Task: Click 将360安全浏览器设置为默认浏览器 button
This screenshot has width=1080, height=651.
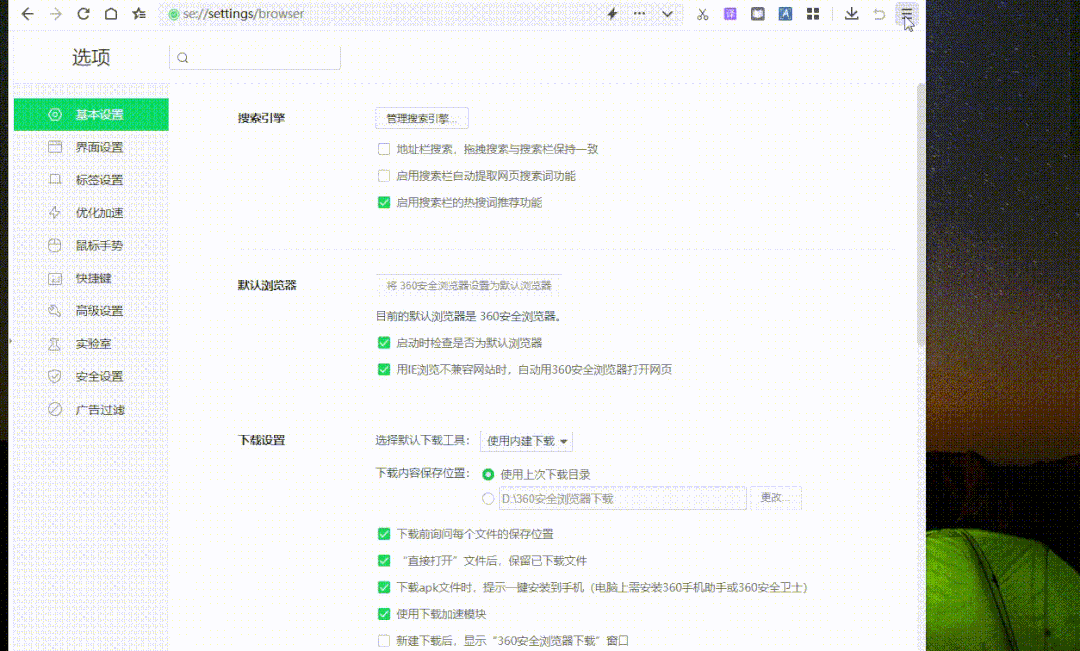Action: [x=468, y=285]
